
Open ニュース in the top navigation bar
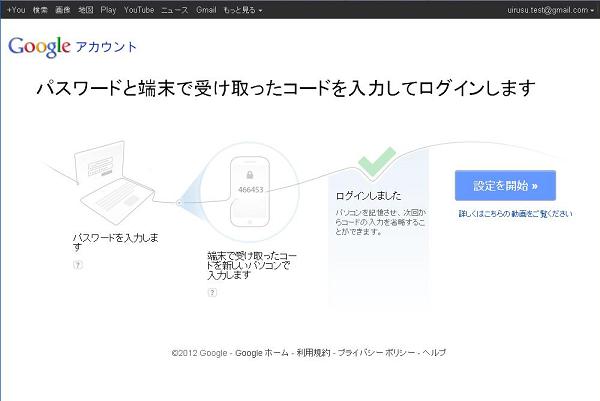coord(175,10)
